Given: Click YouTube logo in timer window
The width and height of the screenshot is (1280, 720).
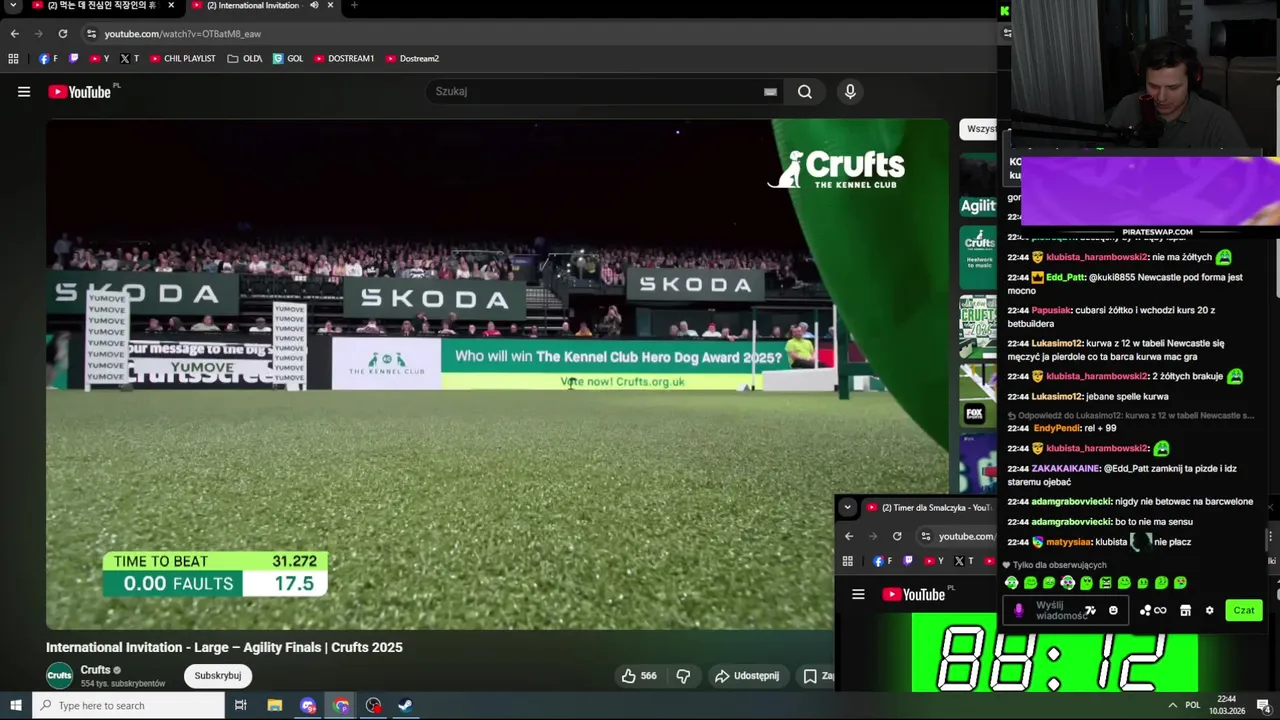Looking at the screenshot, I should coord(914,594).
